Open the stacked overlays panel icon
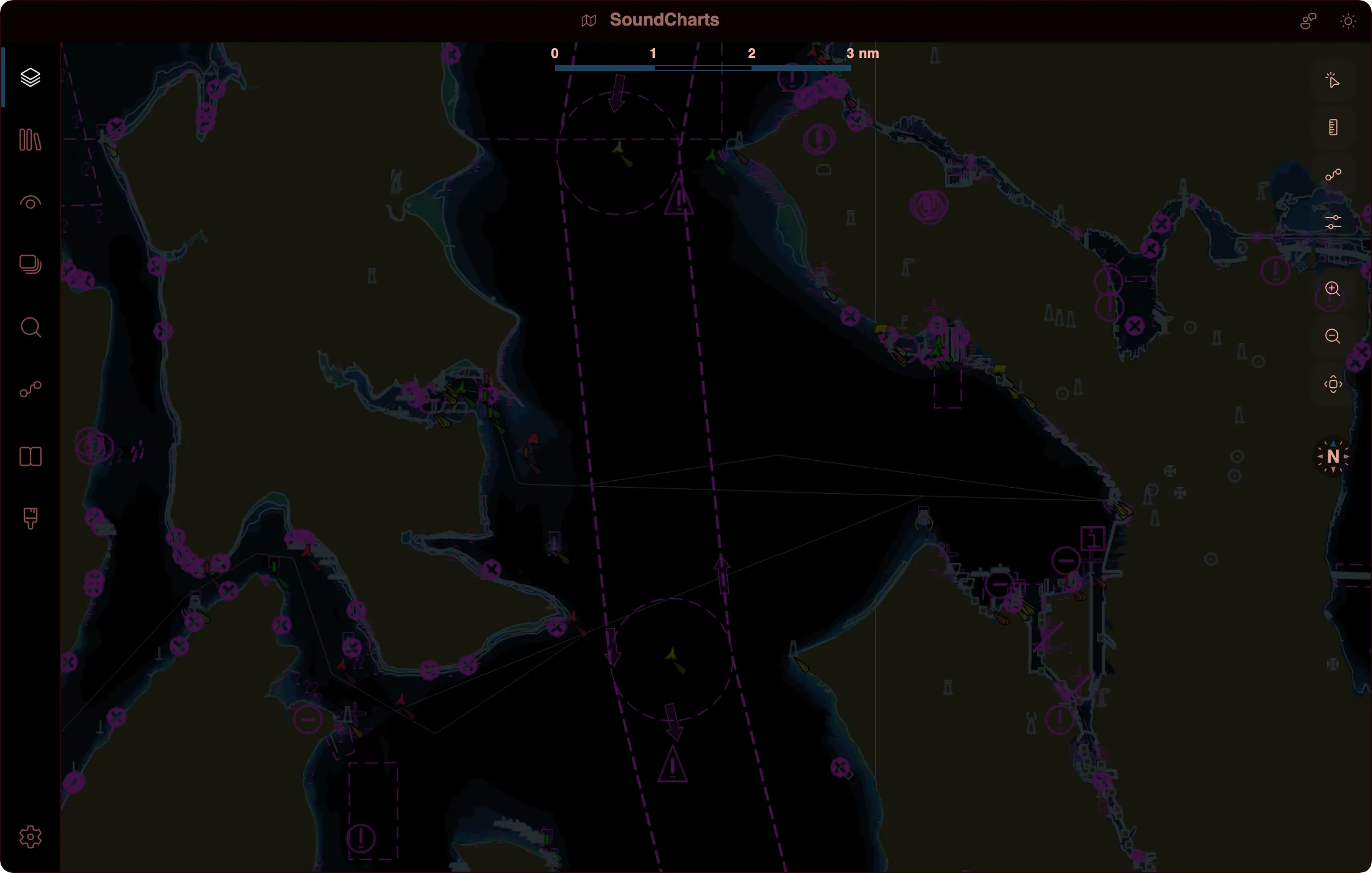Screen dimensions: 1372x873 pyautogui.click(x=30, y=264)
